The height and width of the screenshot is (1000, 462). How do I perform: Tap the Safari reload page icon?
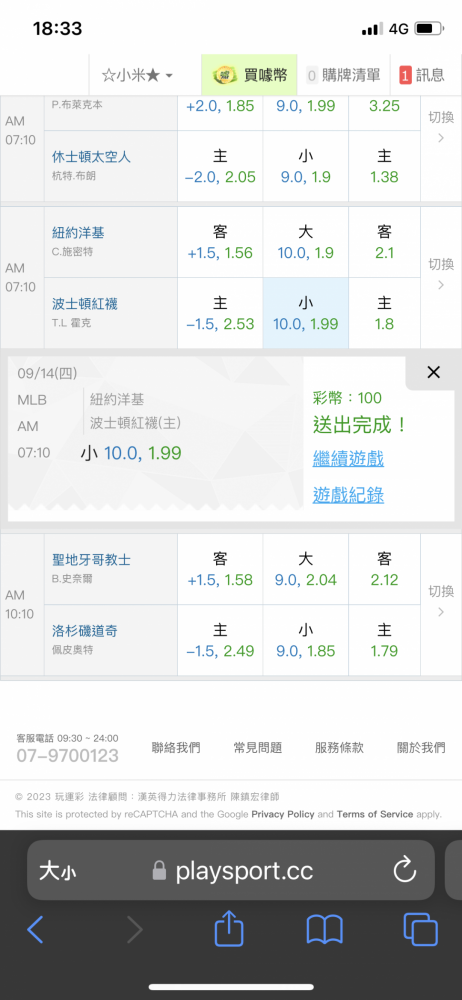pyautogui.click(x=405, y=870)
